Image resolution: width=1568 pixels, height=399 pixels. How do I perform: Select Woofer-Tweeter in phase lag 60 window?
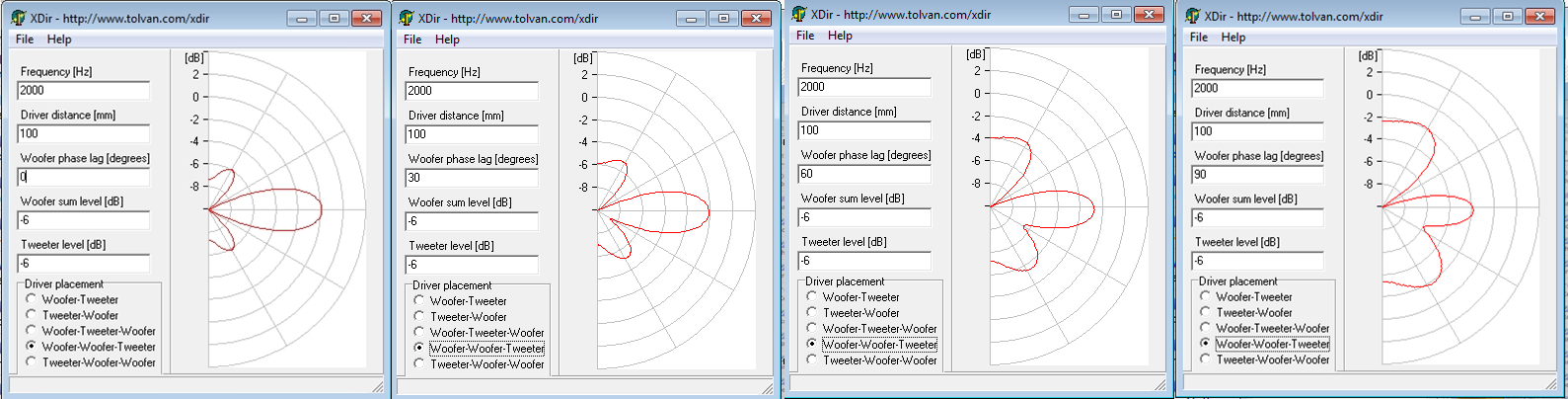(854, 296)
